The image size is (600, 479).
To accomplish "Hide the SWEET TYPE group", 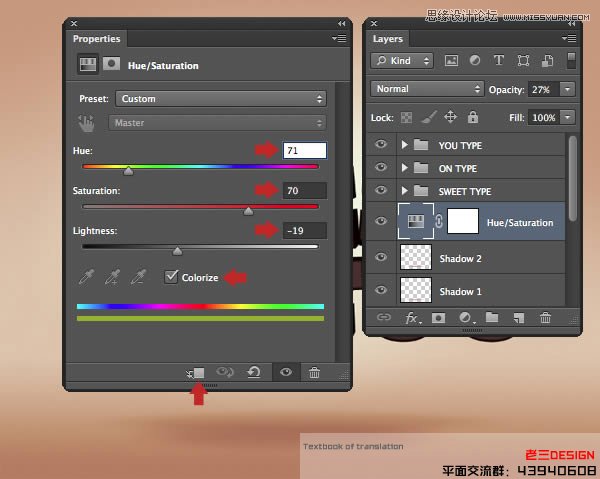I will tap(381, 190).
